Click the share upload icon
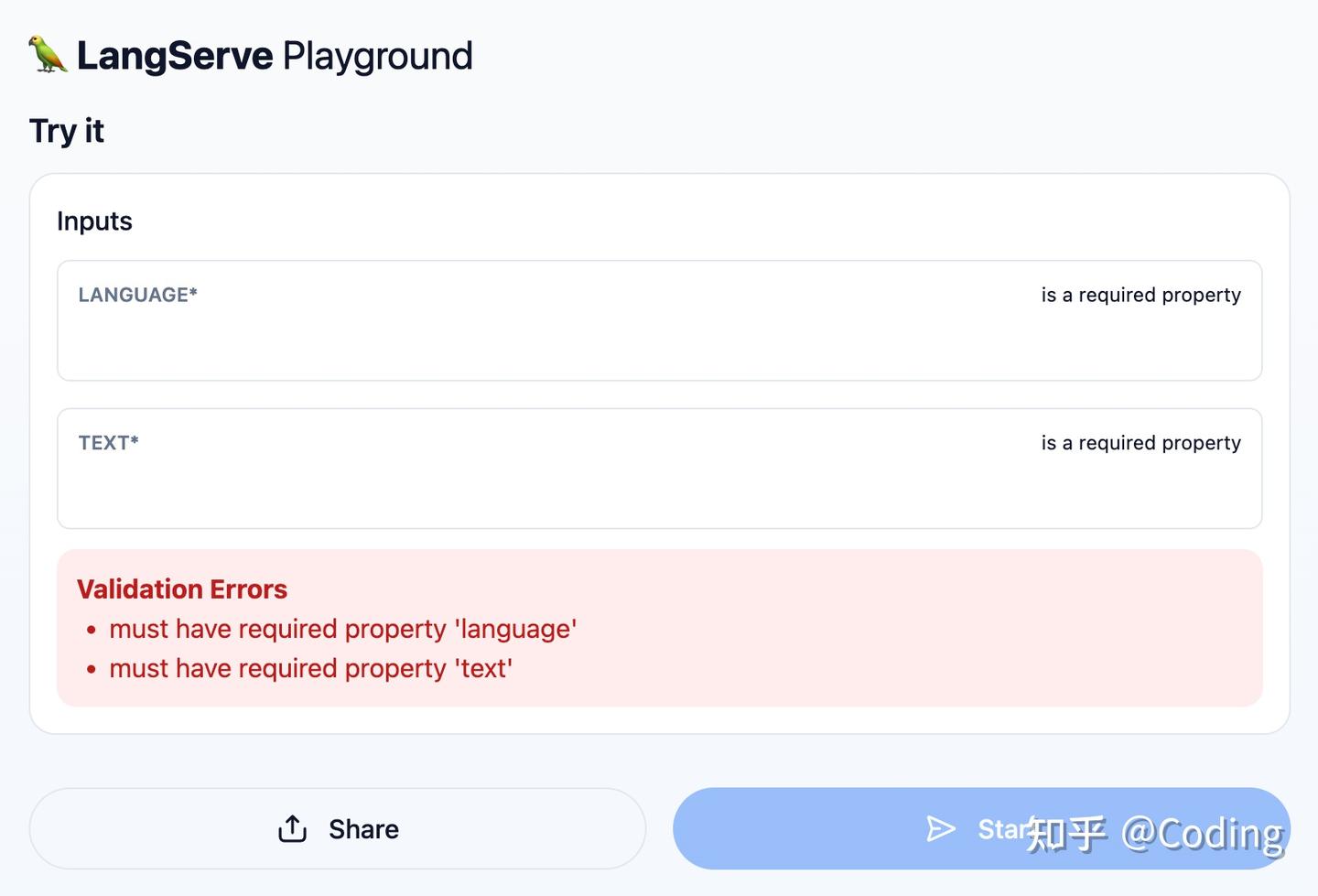 pyautogui.click(x=293, y=828)
